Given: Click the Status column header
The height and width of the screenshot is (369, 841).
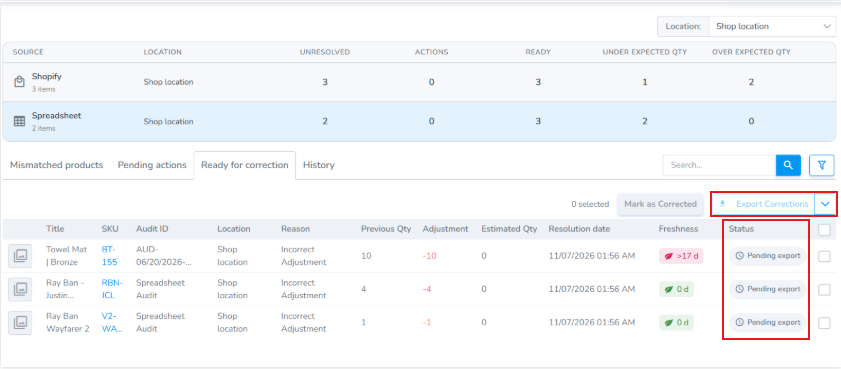Looking at the screenshot, I should point(741,229).
